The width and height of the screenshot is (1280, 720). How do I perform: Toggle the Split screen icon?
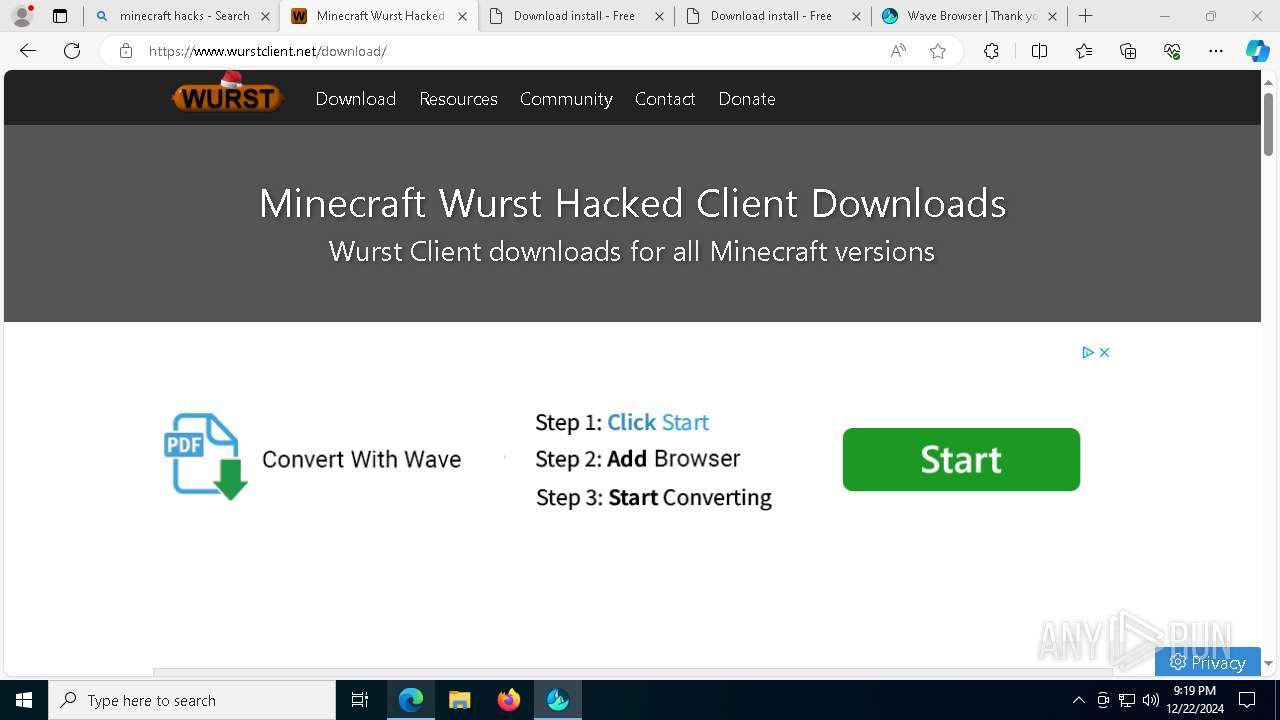click(x=1039, y=51)
